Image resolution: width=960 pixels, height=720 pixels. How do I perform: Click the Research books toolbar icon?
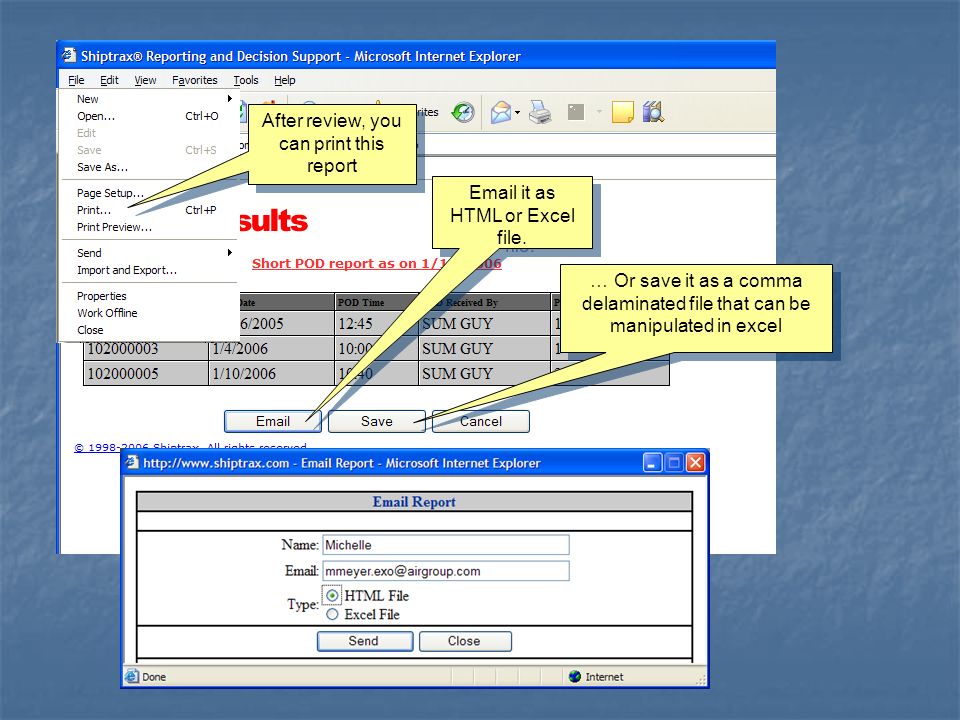point(653,112)
